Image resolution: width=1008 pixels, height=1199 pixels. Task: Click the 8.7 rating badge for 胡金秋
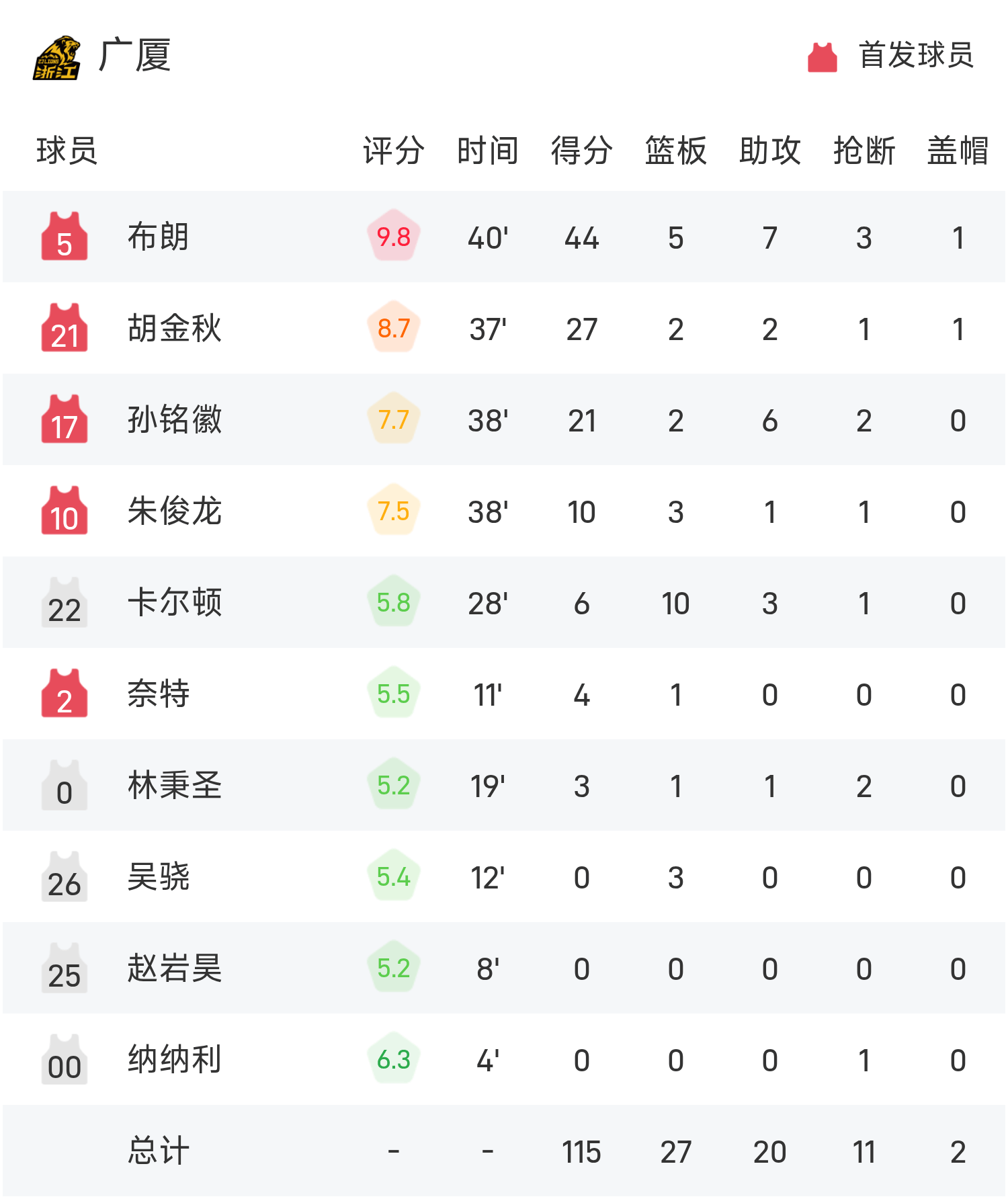[394, 328]
